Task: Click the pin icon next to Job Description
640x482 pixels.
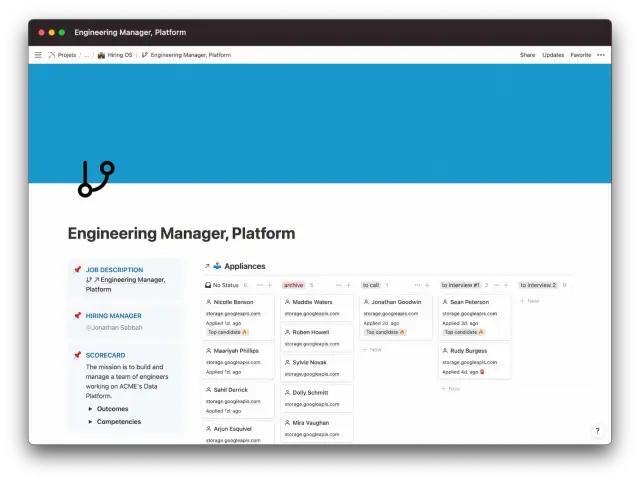Action: [x=78, y=269]
